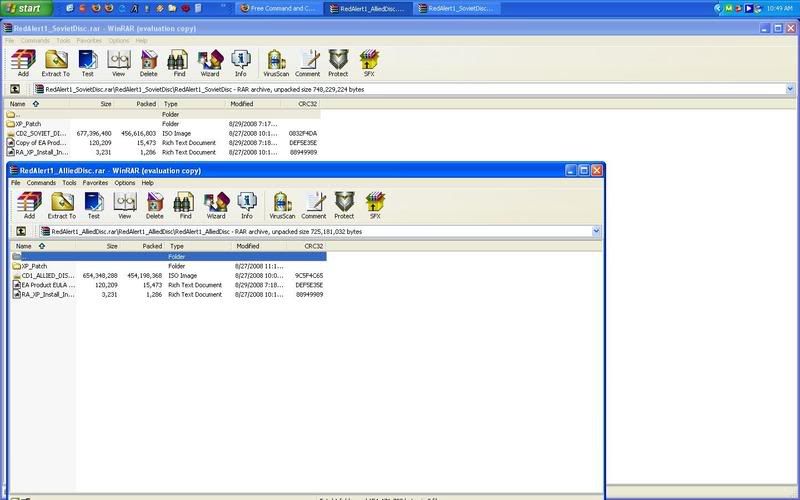
Task: Select XP_Patch folder in SovietDisc window
Action: (x=163, y=123)
